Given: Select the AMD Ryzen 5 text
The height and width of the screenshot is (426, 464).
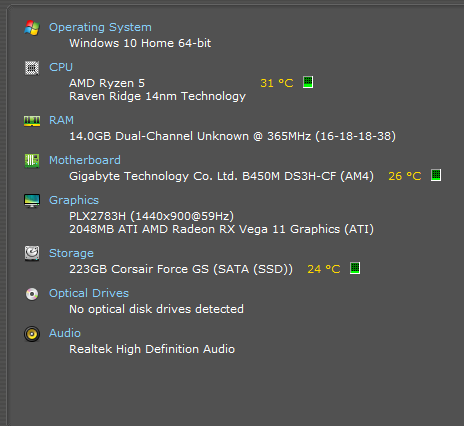Looking at the screenshot, I should click(107, 83).
